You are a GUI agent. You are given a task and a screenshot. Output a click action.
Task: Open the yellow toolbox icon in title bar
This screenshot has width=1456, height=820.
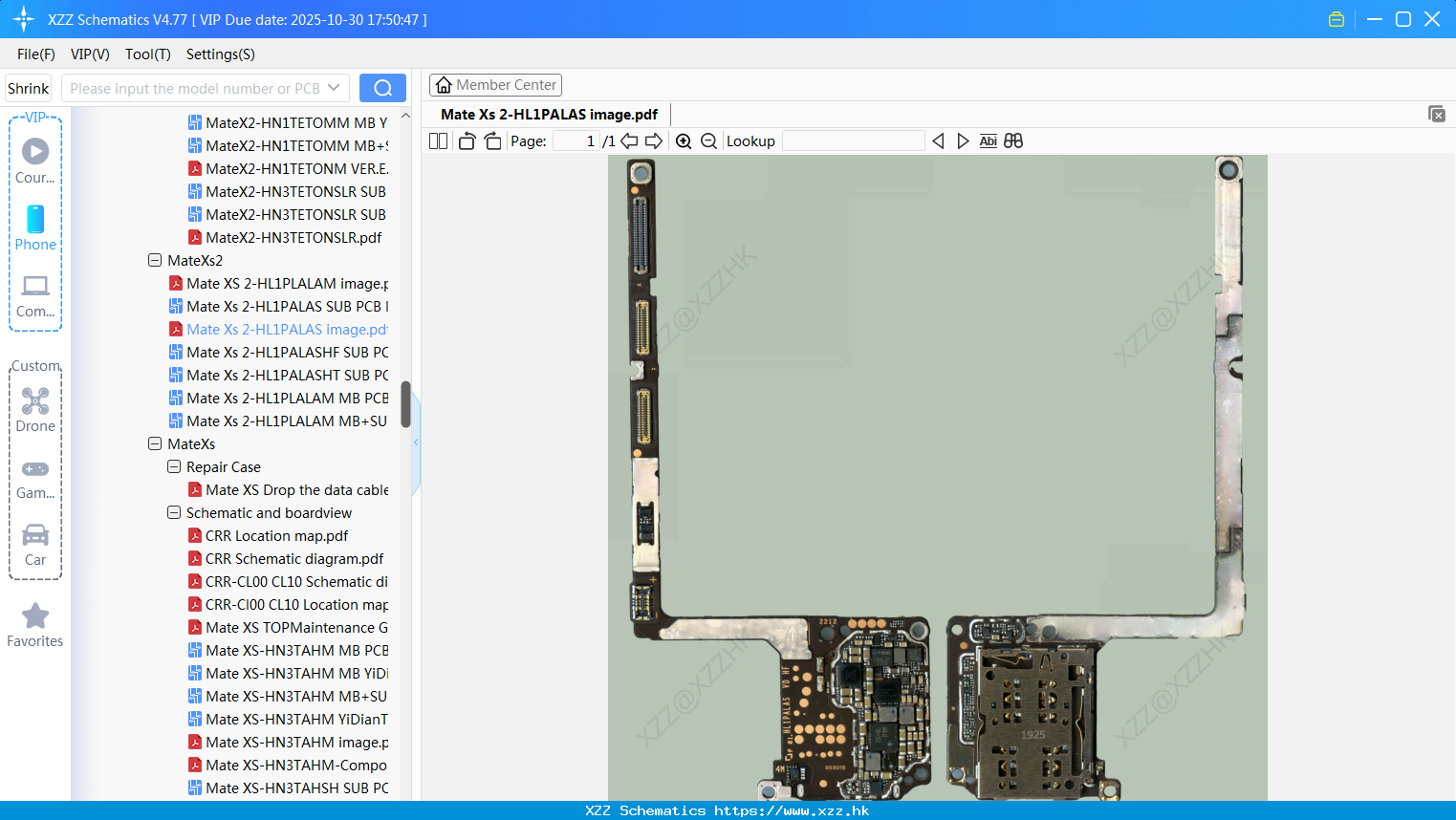[1336, 19]
